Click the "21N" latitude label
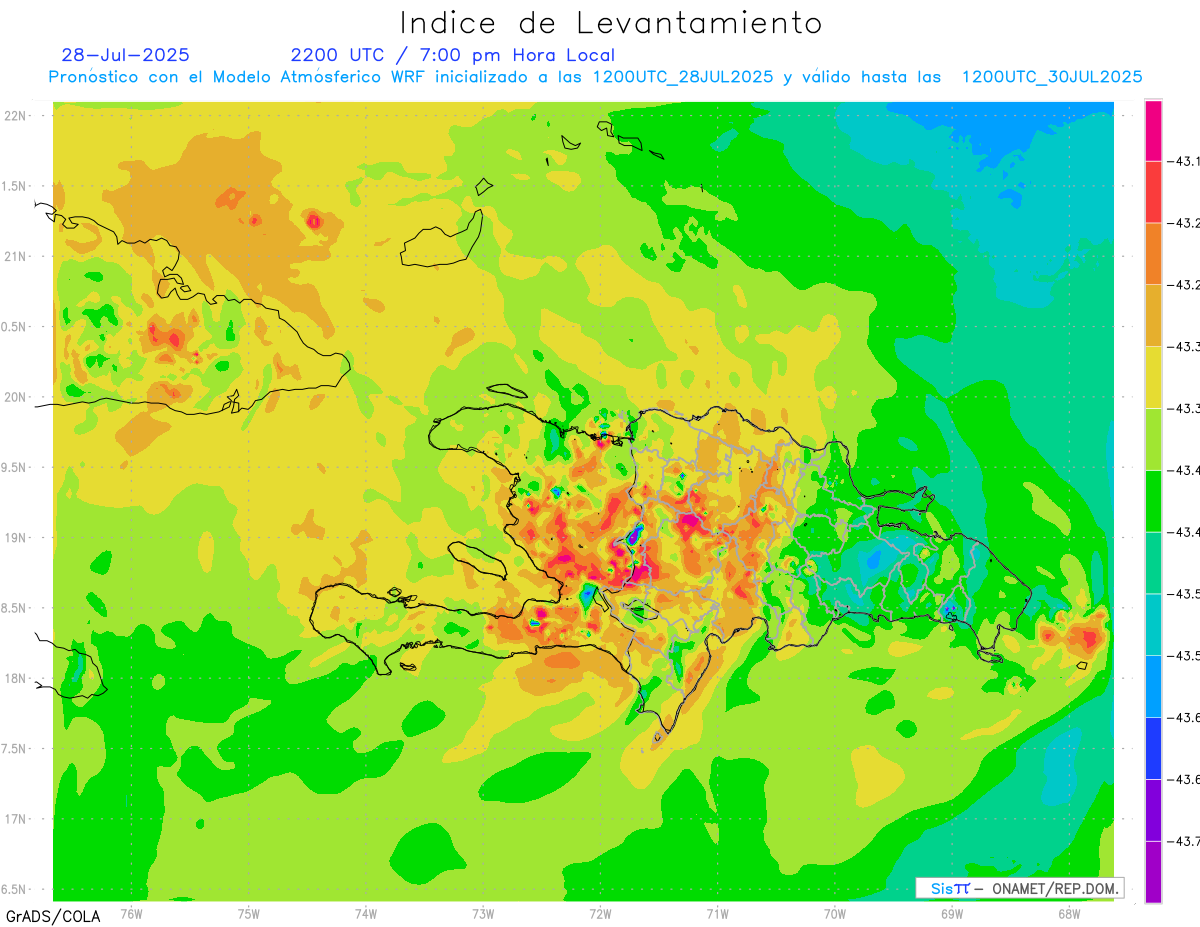 click(x=15, y=257)
